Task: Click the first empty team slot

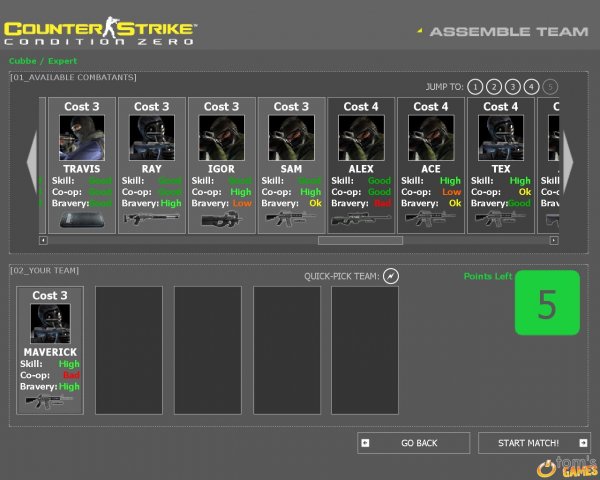Action: click(129, 350)
